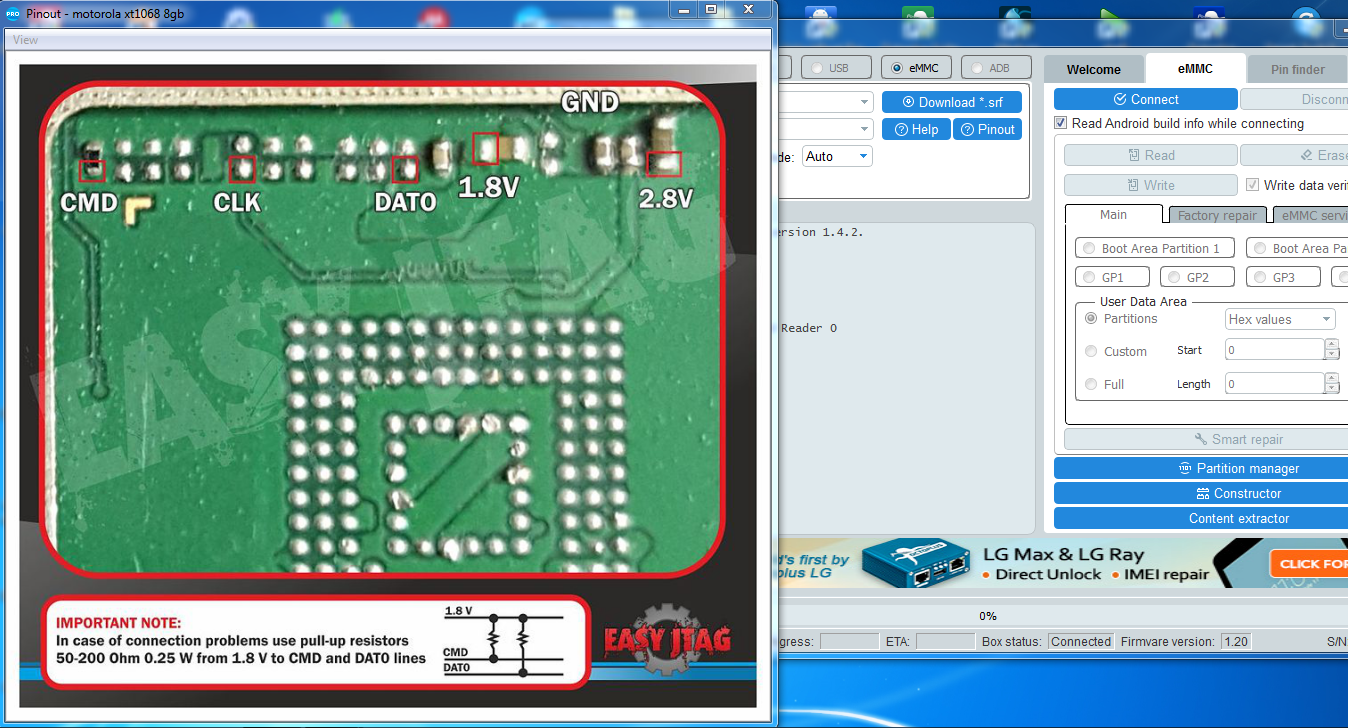Open Content extractor
This screenshot has width=1348, height=728.
coord(1201,518)
